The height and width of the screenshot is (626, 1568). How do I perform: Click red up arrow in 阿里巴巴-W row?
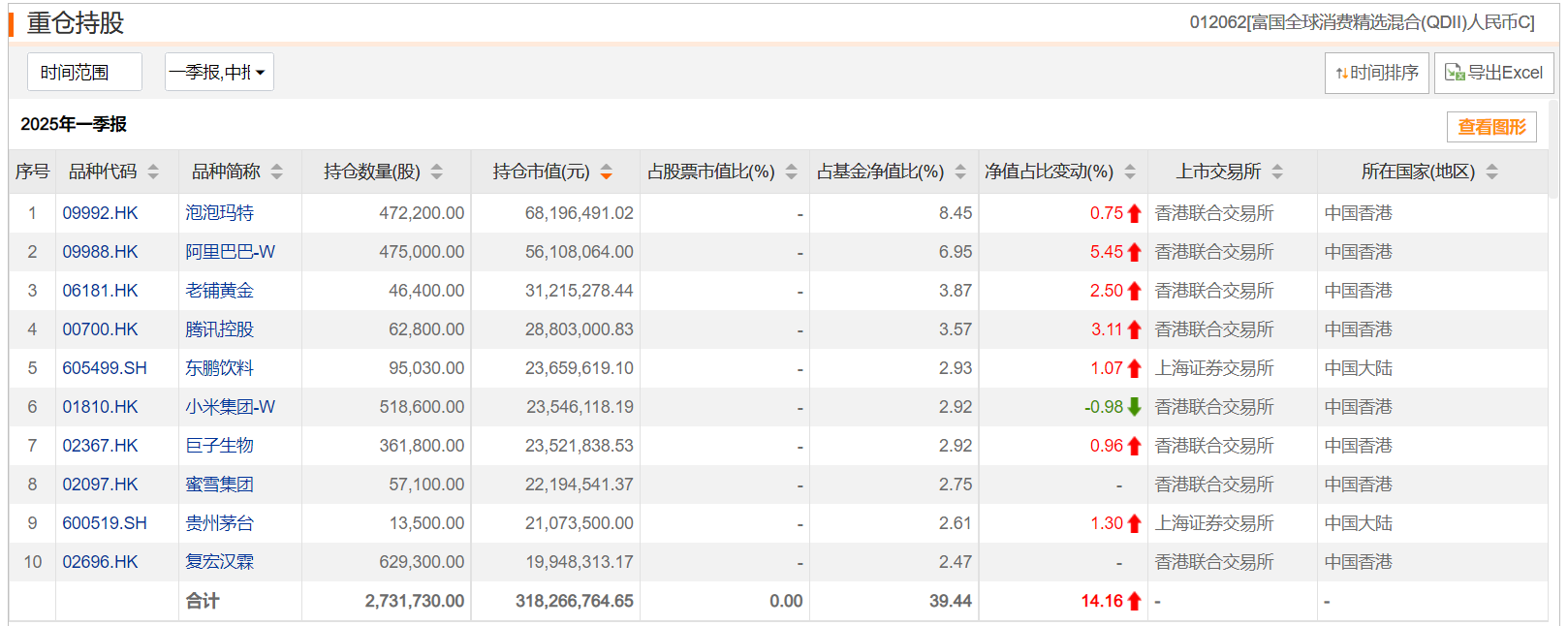coord(1135,252)
